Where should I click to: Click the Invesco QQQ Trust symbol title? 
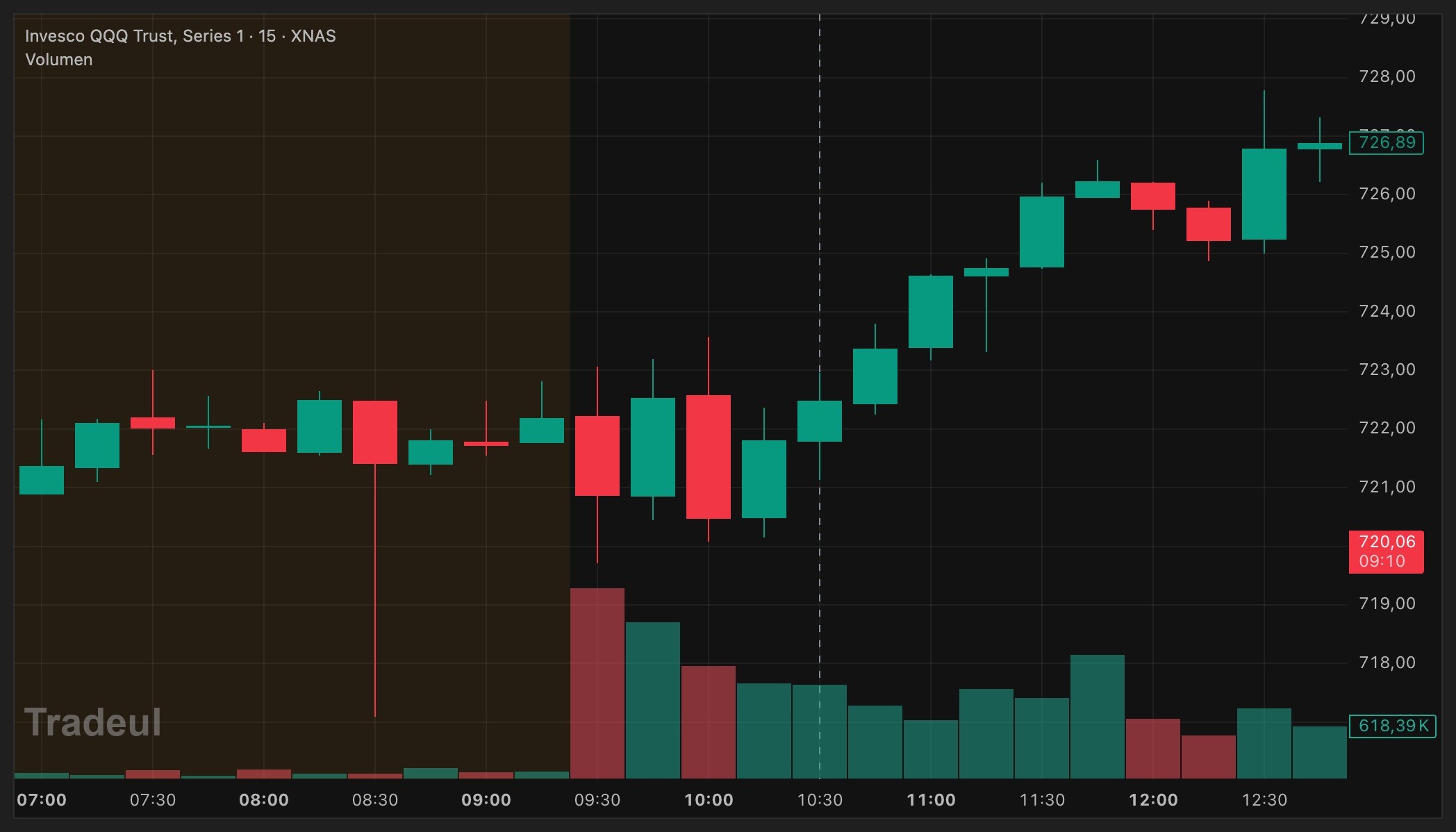[181, 36]
